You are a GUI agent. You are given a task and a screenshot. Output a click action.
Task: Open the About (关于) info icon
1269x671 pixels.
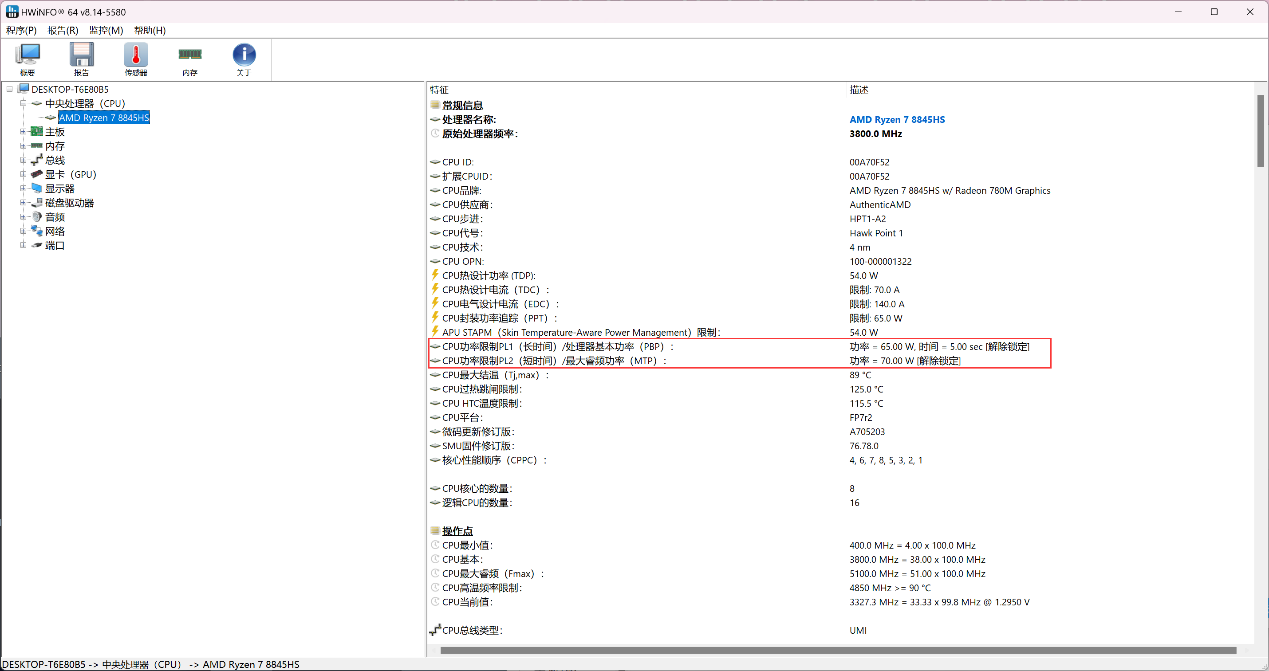pos(244,58)
